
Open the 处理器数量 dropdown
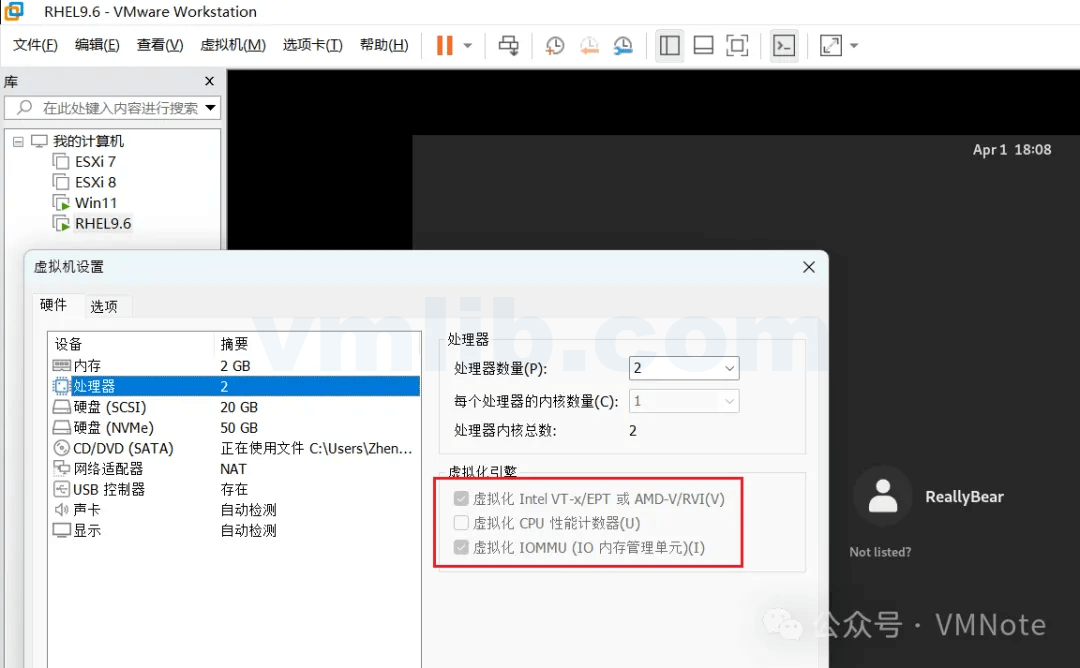point(684,368)
